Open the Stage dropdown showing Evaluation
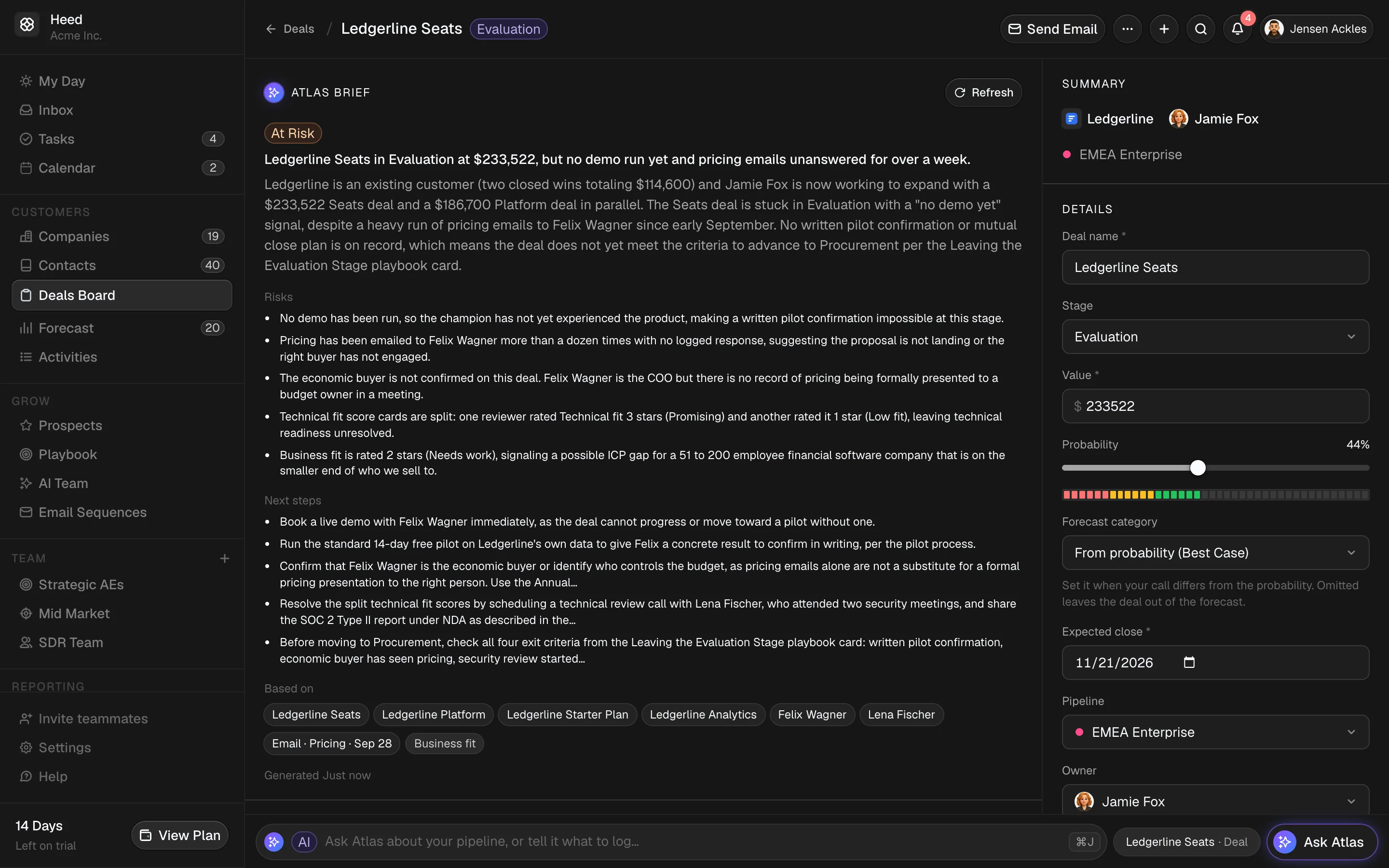 (x=1215, y=337)
